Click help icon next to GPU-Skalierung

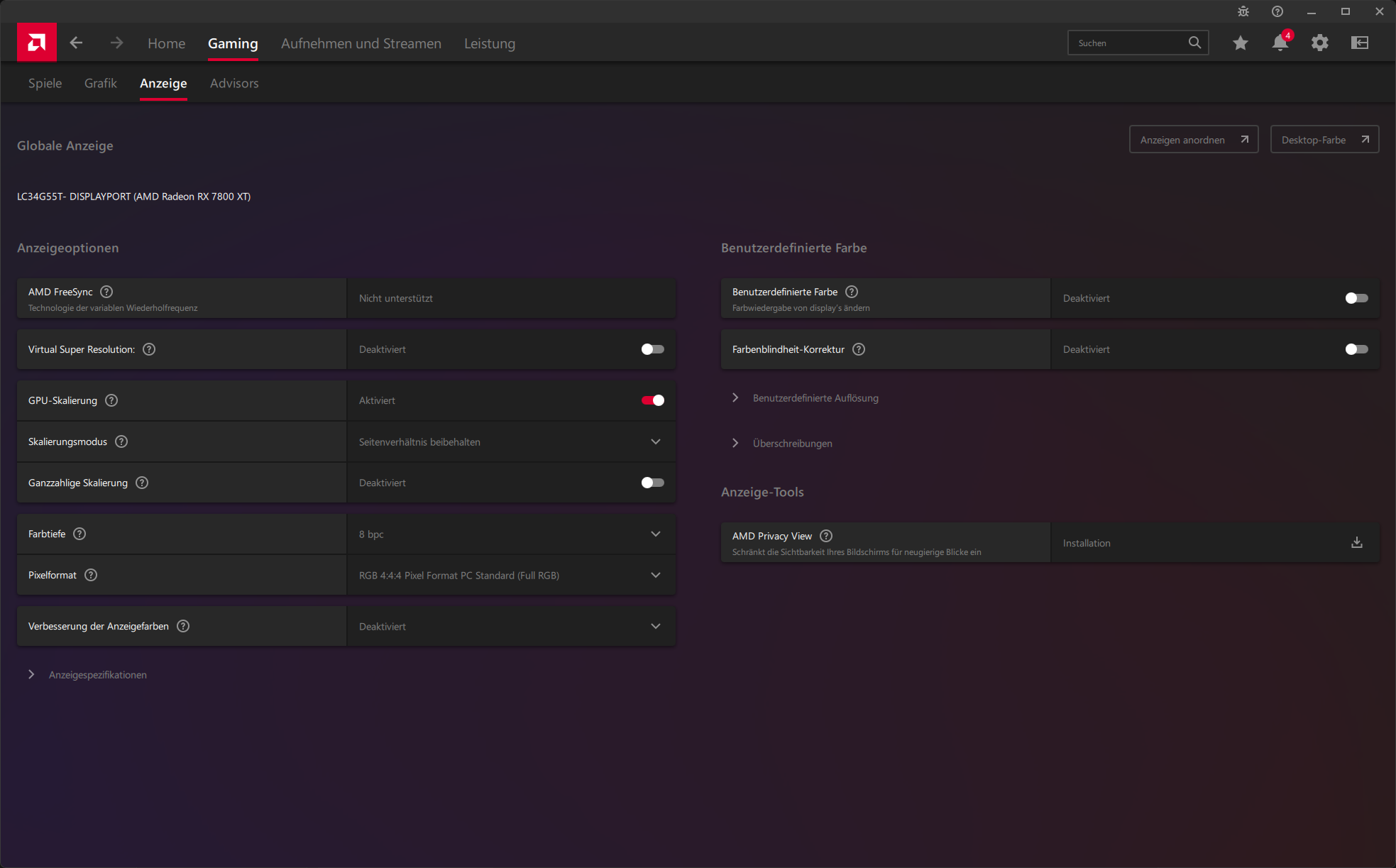(111, 400)
